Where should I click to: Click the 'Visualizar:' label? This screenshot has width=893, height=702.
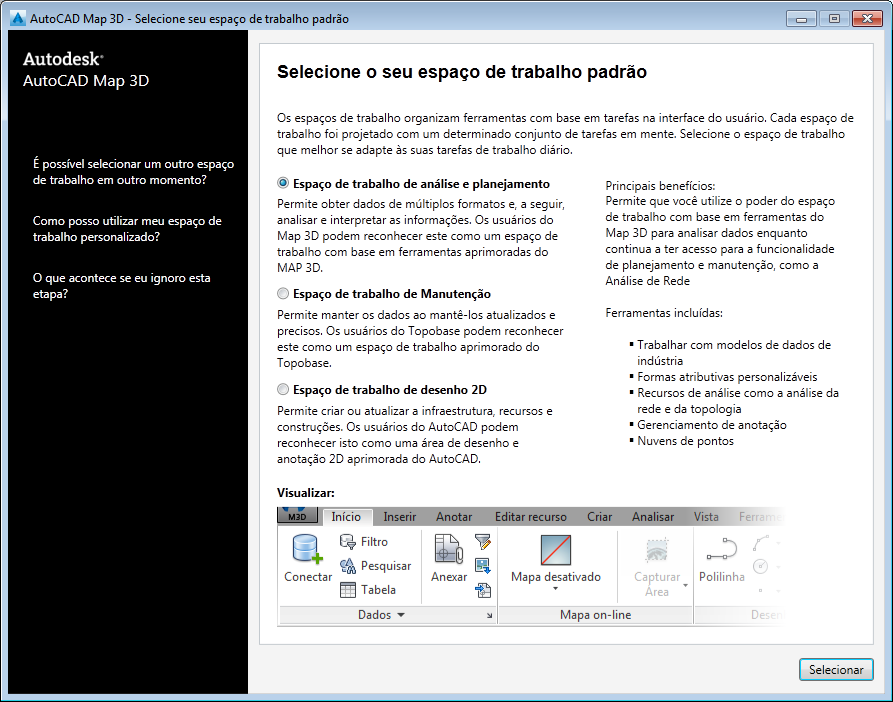pos(306,493)
